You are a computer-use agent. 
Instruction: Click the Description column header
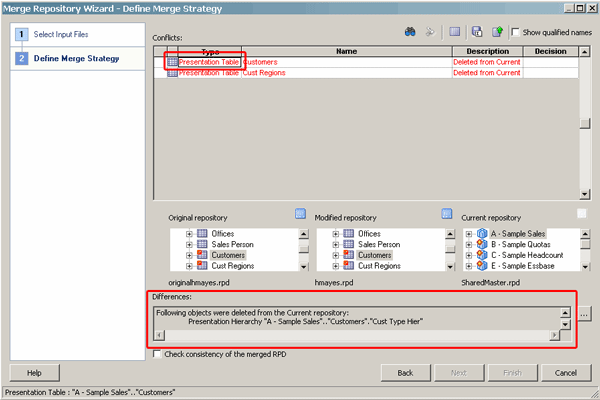[488, 51]
